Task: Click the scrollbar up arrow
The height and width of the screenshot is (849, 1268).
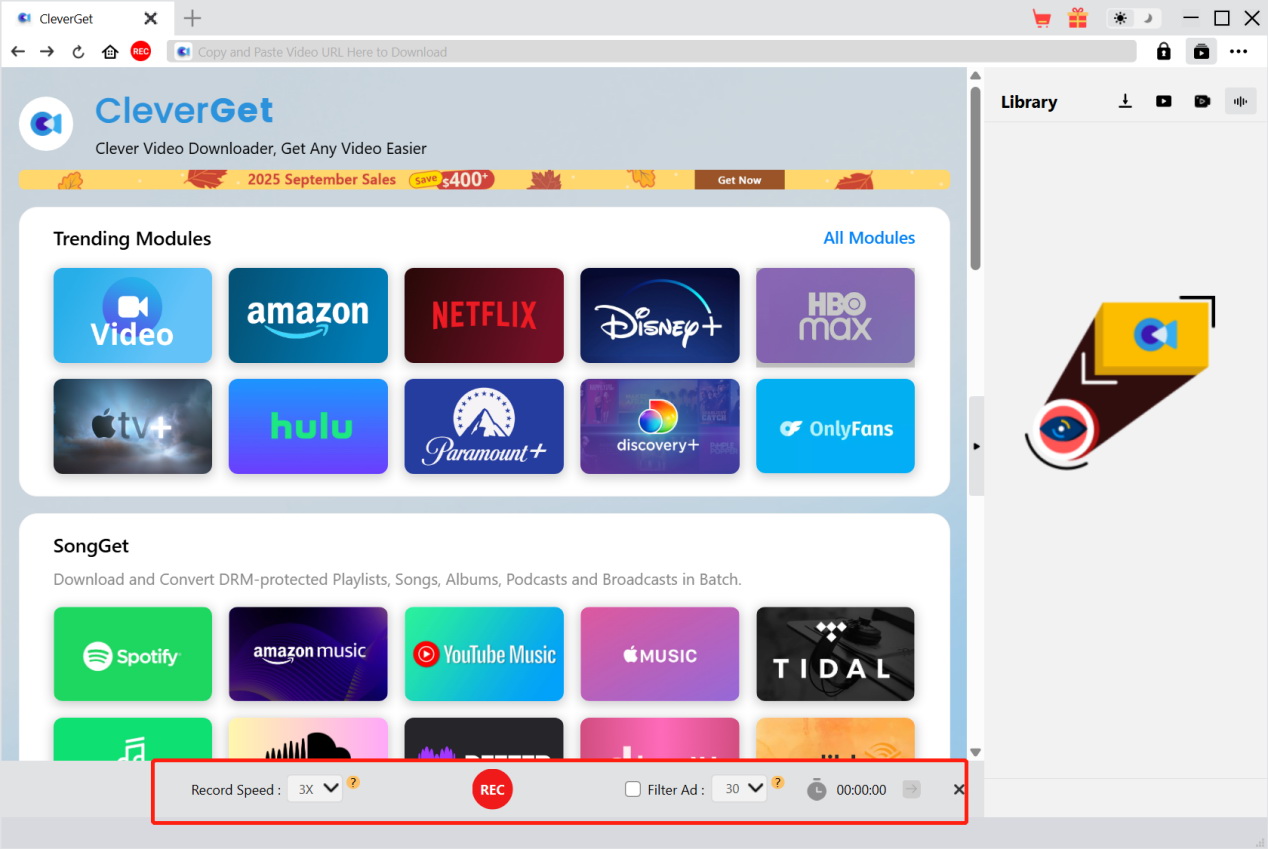Action: pos(975,76)
